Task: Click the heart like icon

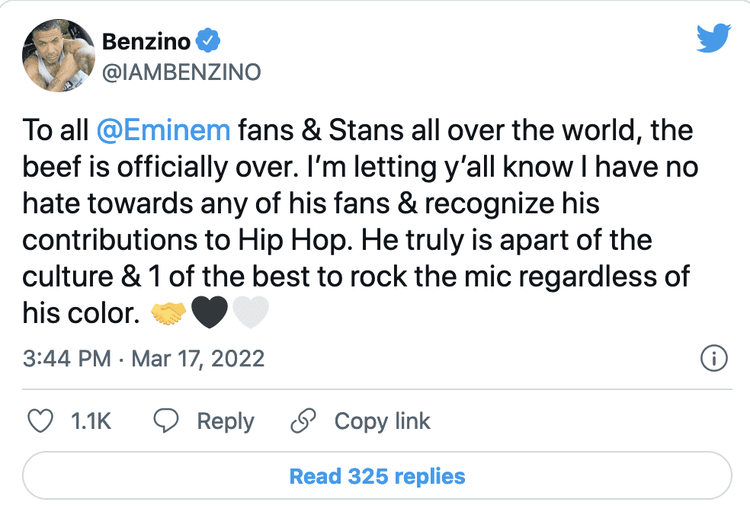Action: [x=40, y=421]
